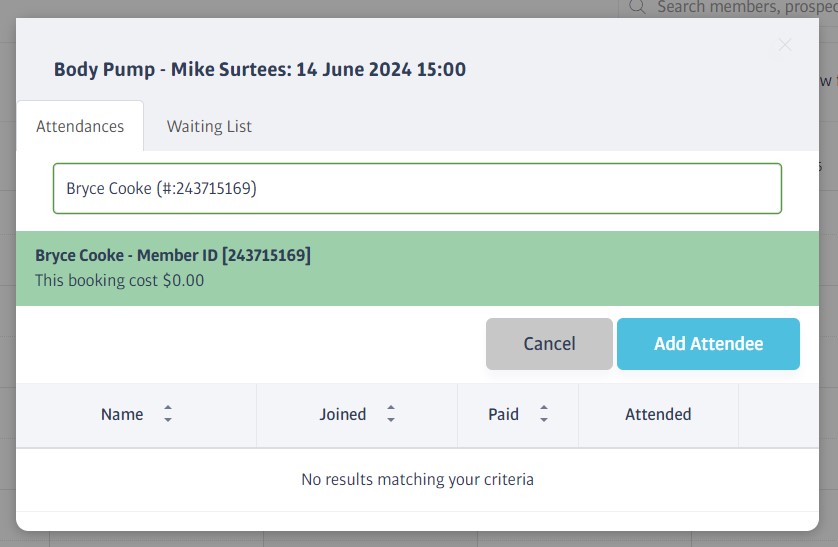Click the Paid column header
This screenshot has width=838, height=547.
click(x=503, y=415)
